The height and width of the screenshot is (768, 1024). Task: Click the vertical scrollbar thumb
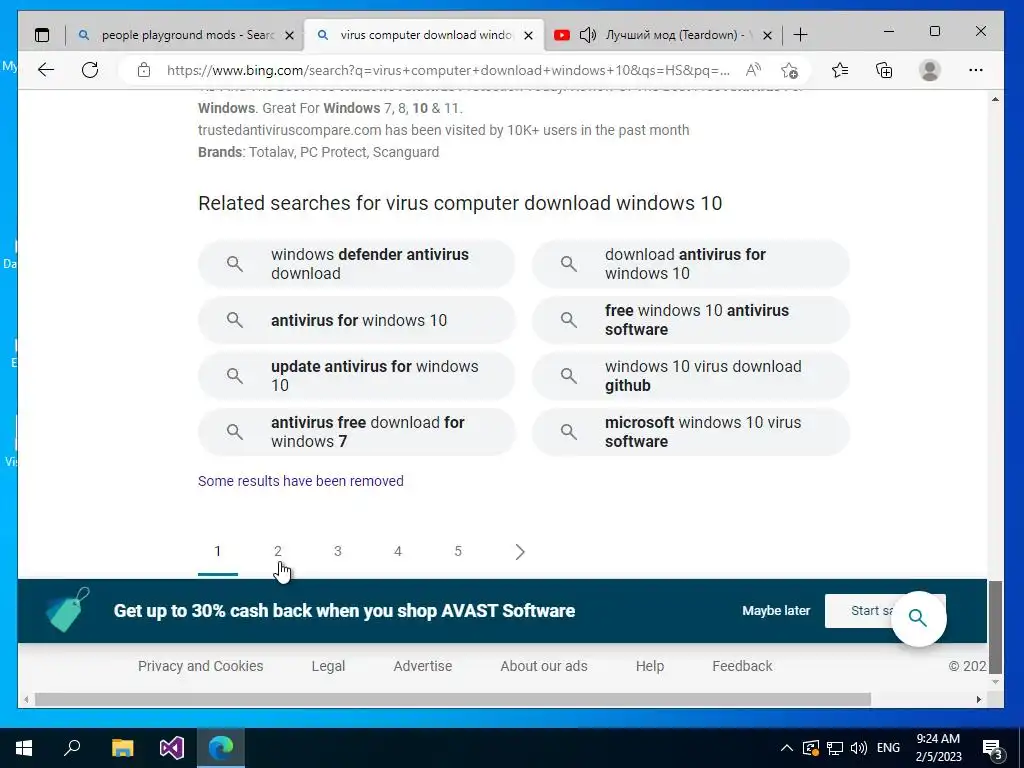tap(995, 627)
